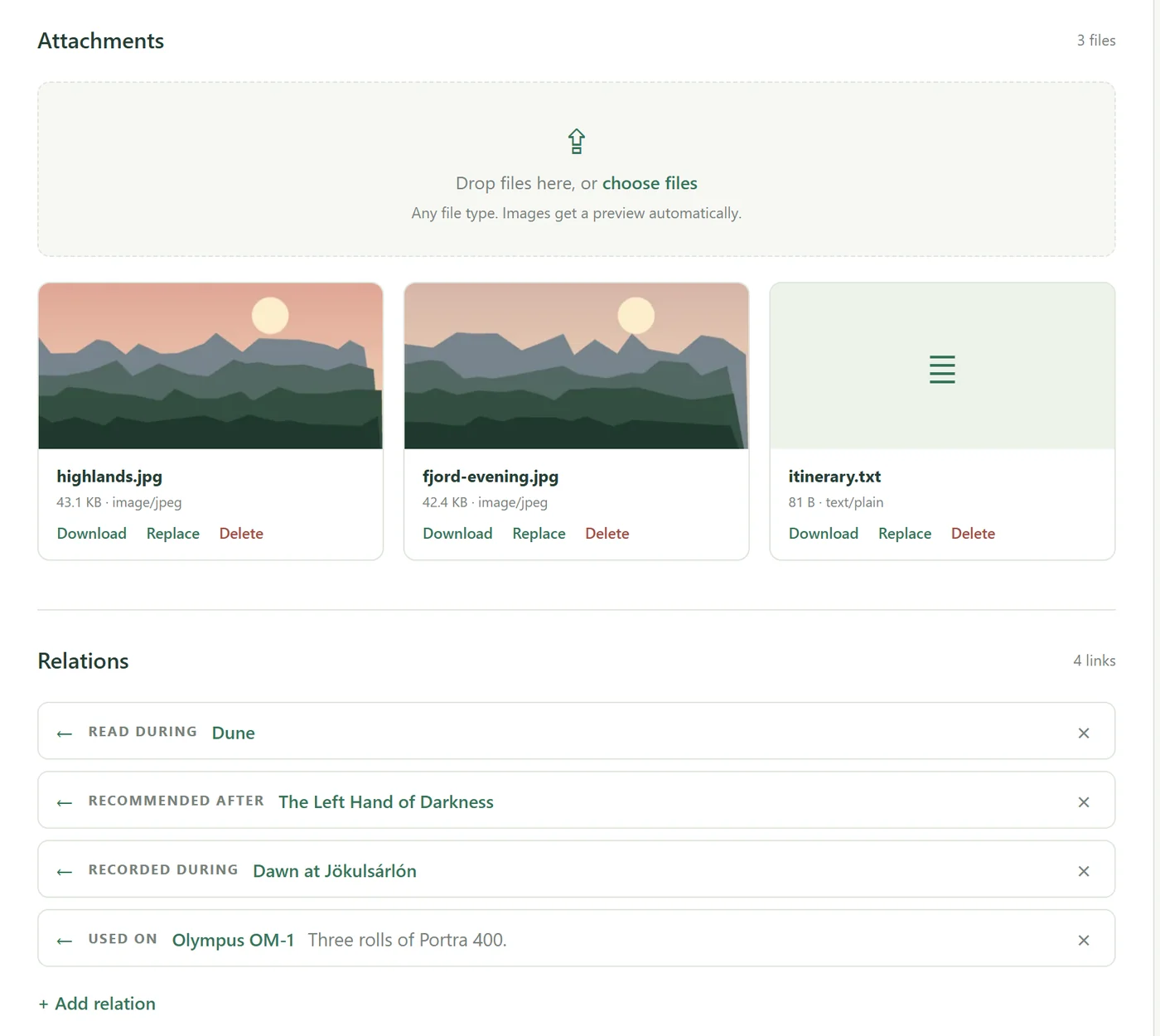Screen dimensions: 1160x1036
Task: Click the arrow icon beside USED ON
Action: tap(65, 941)
